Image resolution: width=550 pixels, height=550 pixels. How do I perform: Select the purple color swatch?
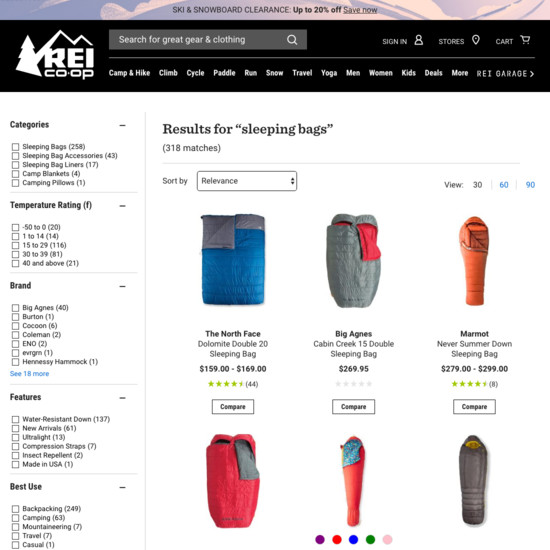[x=320, y=539]
